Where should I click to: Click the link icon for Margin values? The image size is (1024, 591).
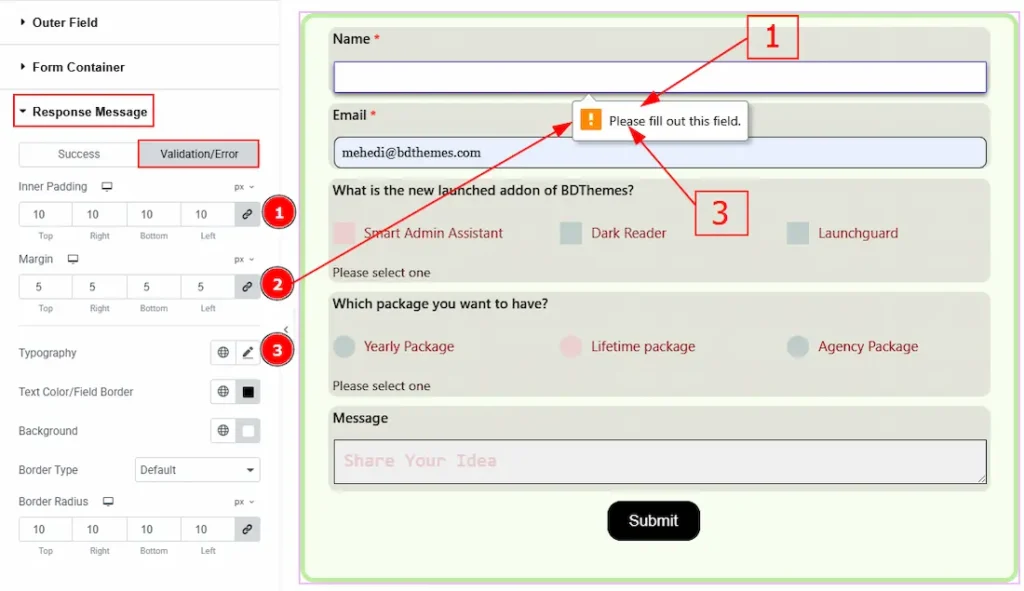coord(247,287)
